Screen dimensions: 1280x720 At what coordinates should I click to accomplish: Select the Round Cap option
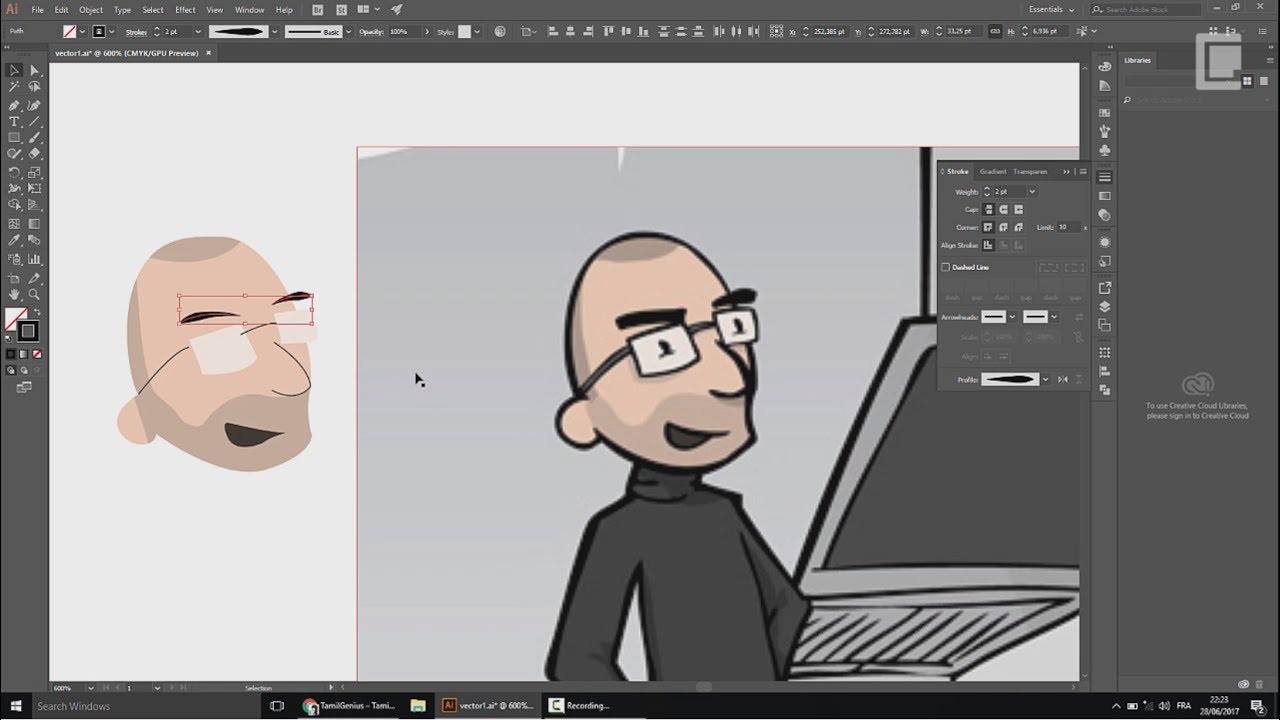tap(1004, 210)
